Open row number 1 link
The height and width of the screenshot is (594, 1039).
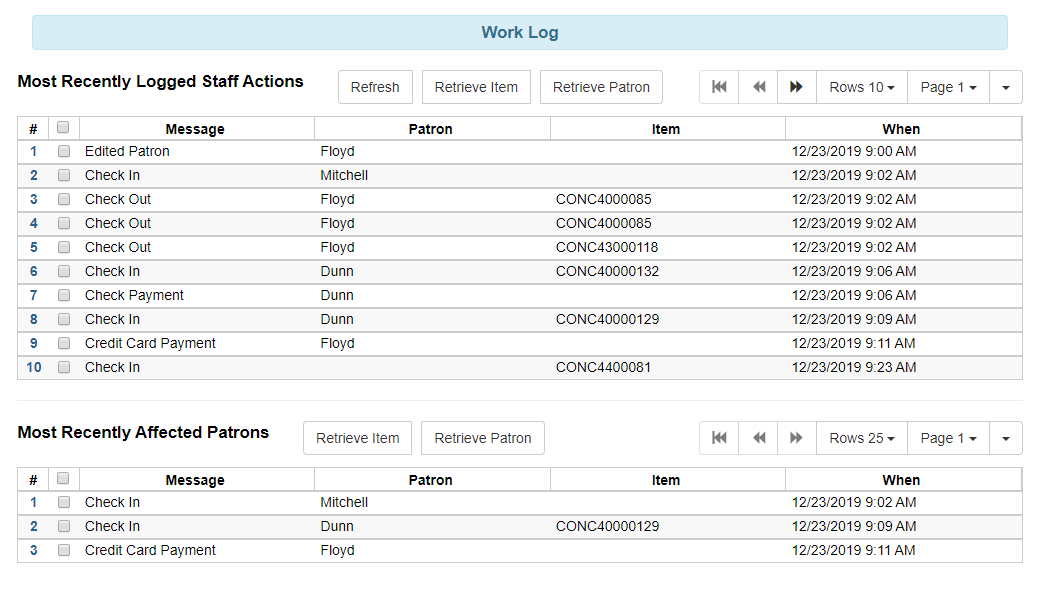(33, 151)
